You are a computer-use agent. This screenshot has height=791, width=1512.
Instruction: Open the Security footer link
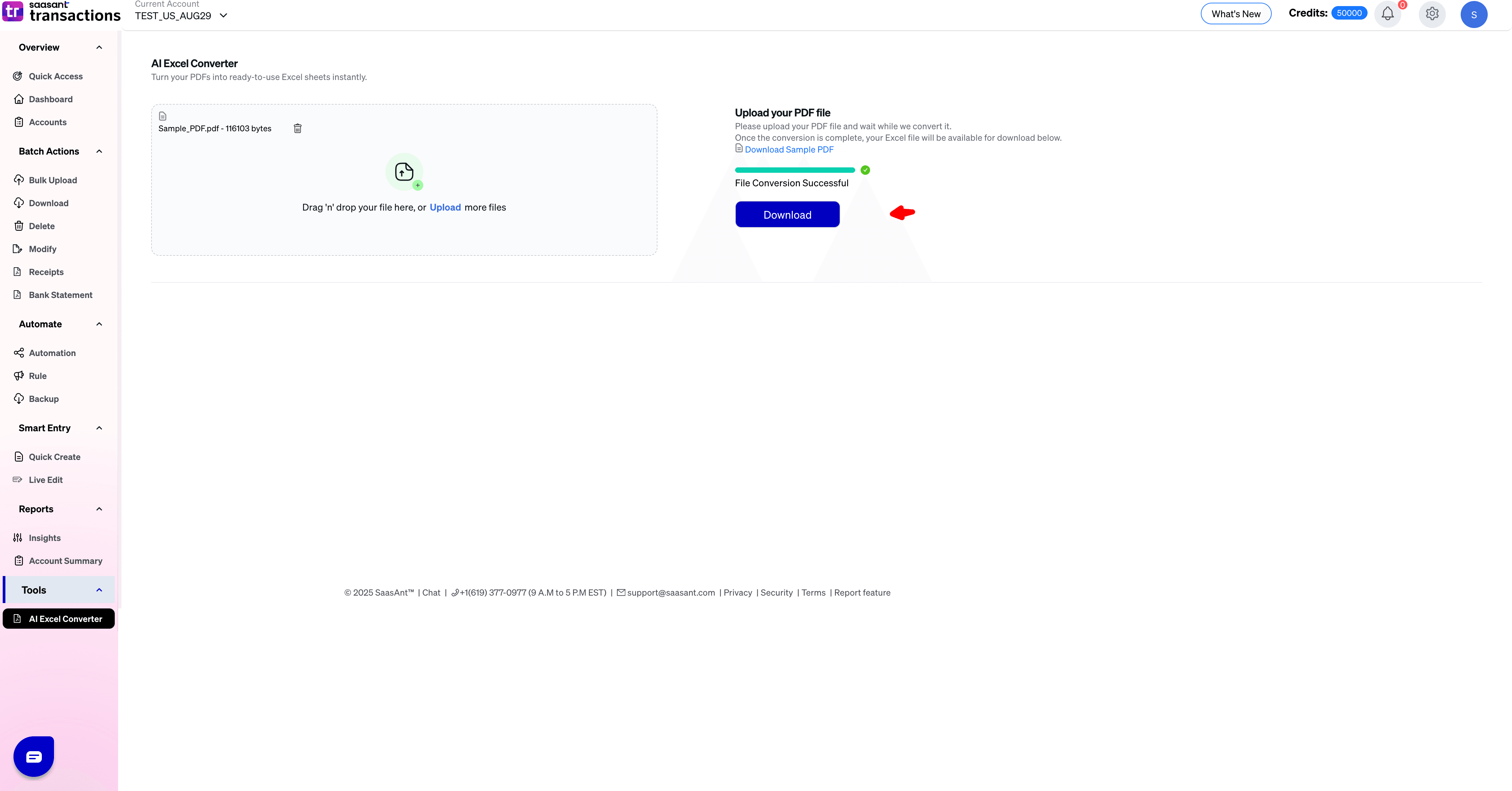click(x=777, y=593)
